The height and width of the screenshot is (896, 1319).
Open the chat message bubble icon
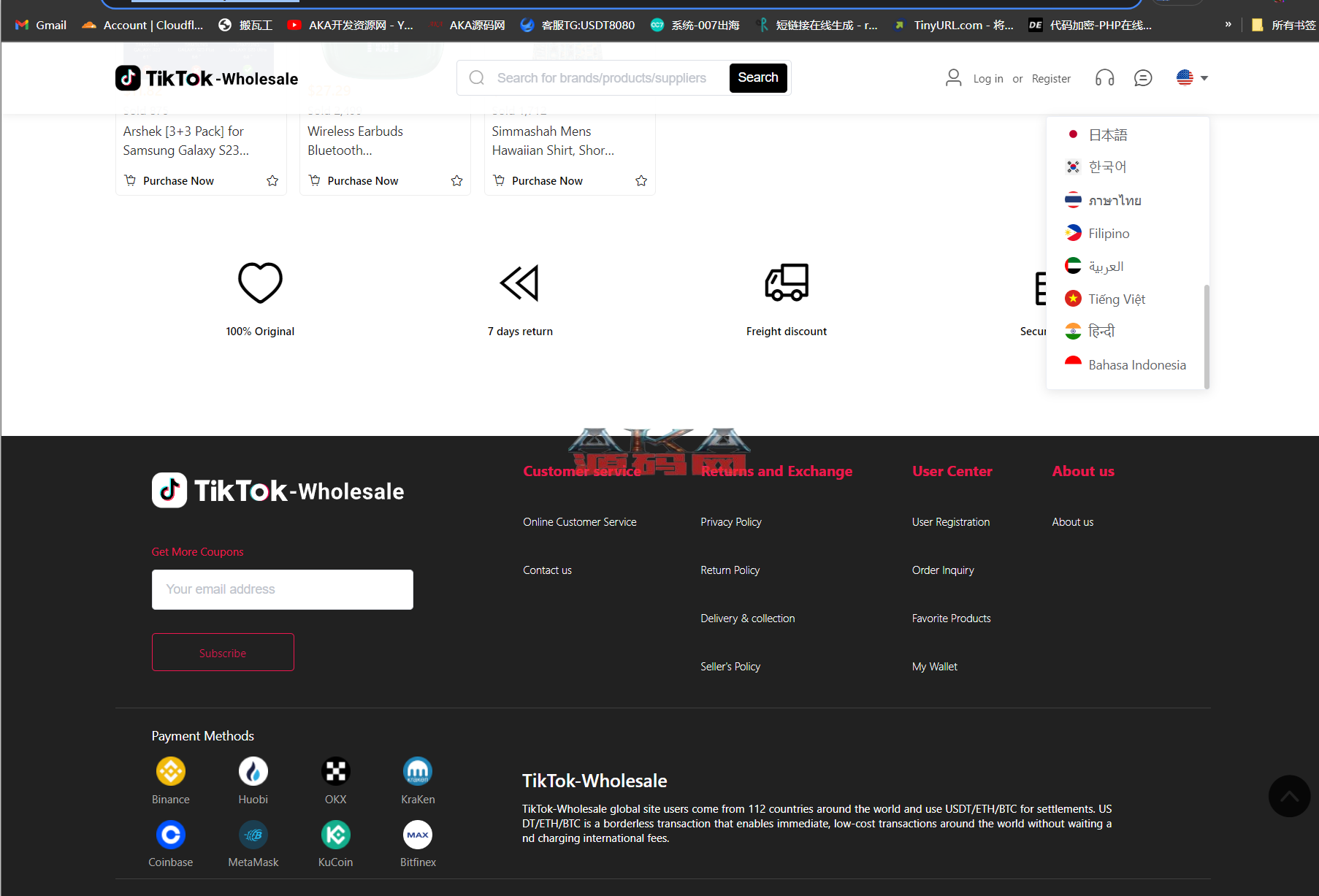(x=1142, y=78)
